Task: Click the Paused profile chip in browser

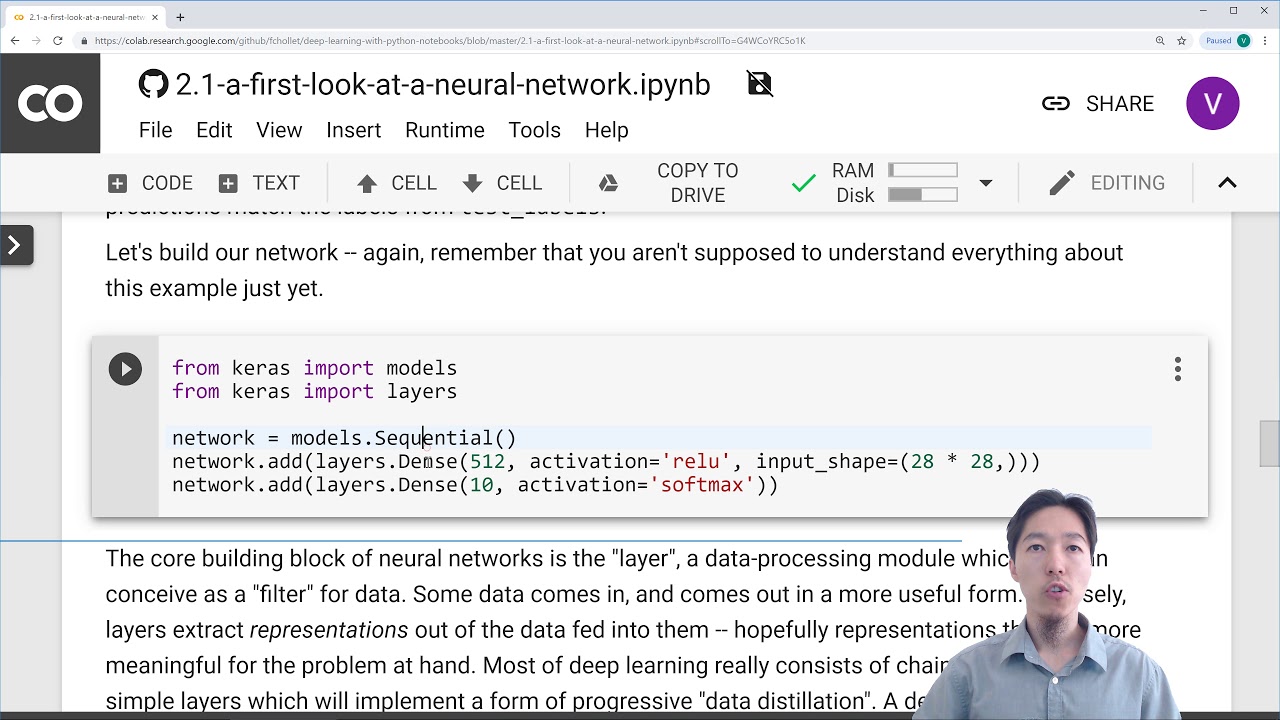Action: (1227, 41)
